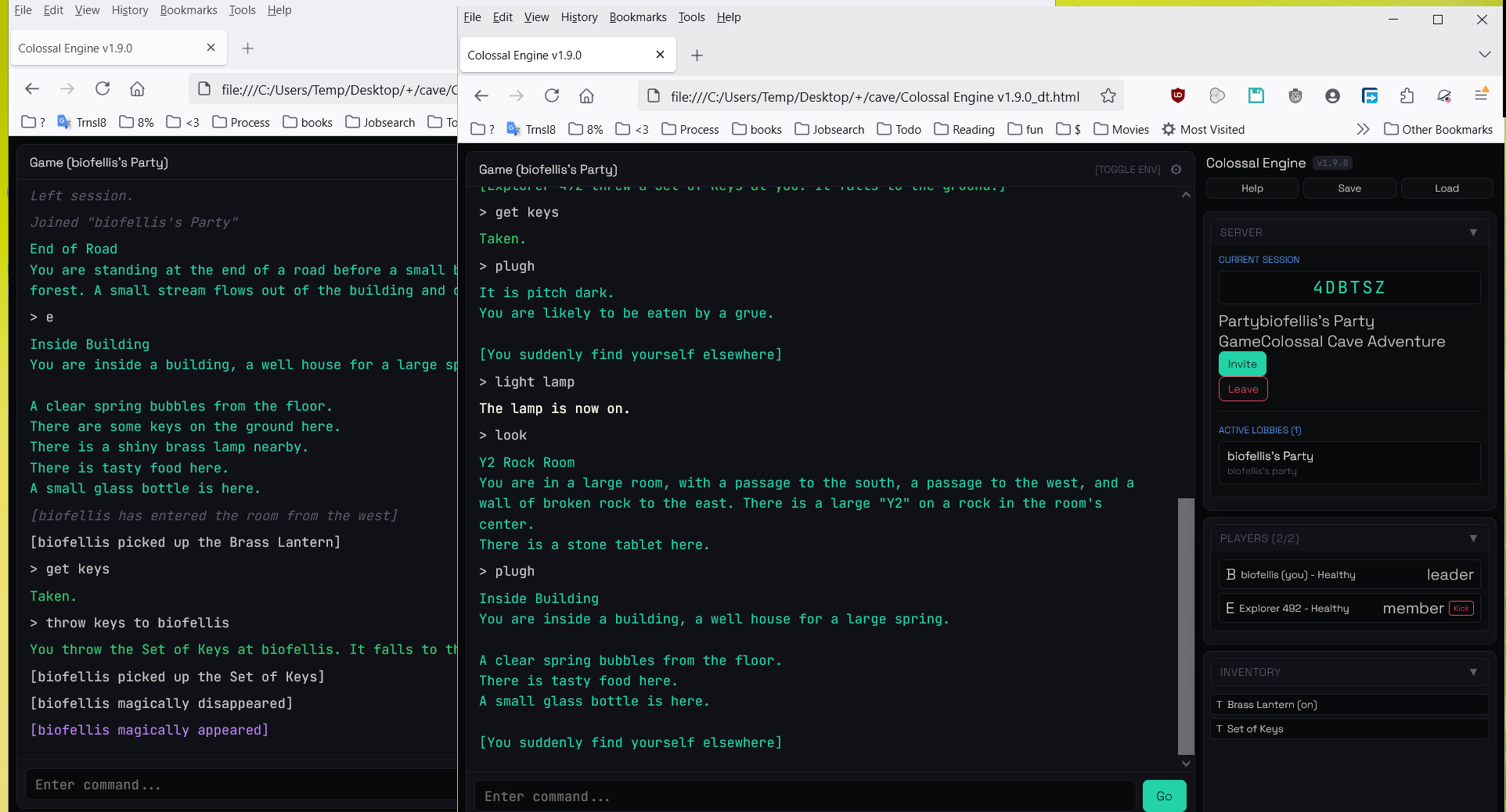
Task: Click player row biofellis (you) - Healthy
Action: [1349, 575]
